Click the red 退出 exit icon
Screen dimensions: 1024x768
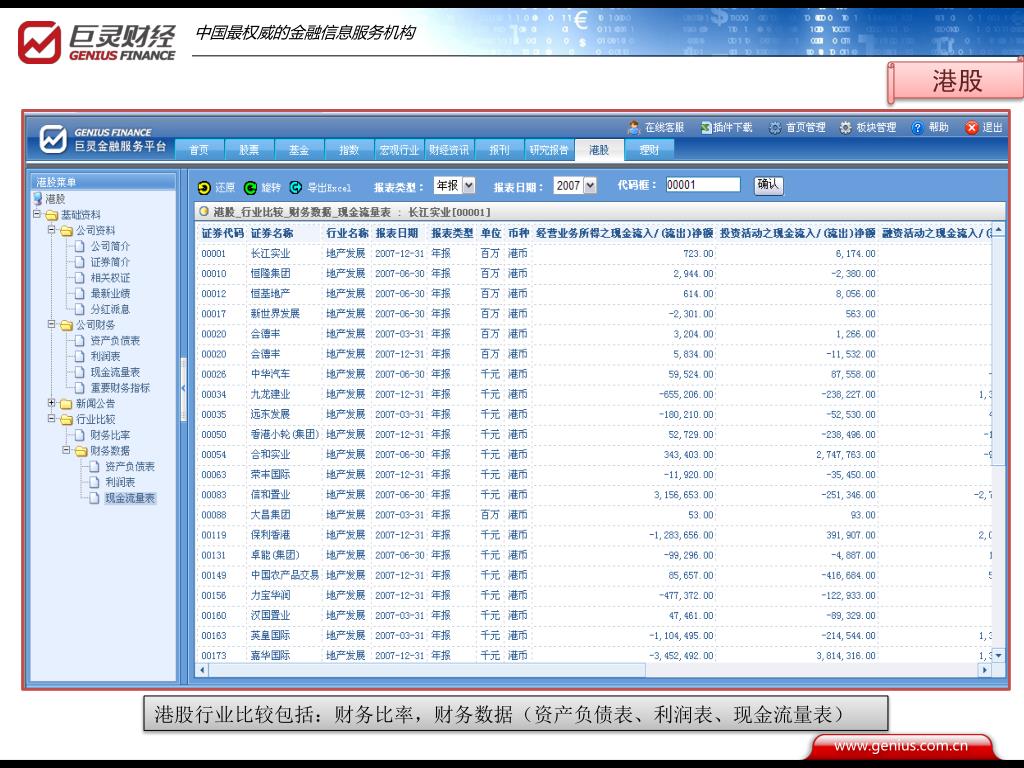point(972,127)
